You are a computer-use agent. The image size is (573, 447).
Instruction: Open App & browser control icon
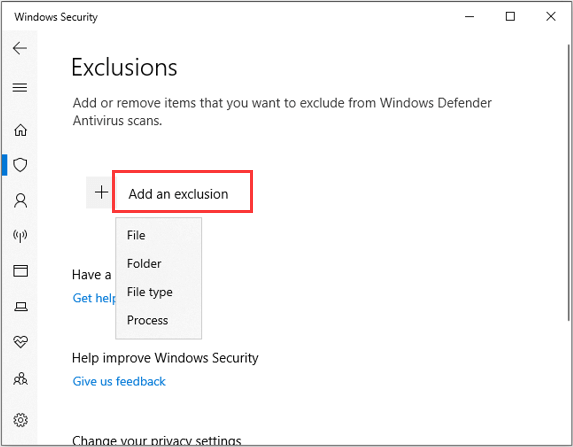(20, 271)
